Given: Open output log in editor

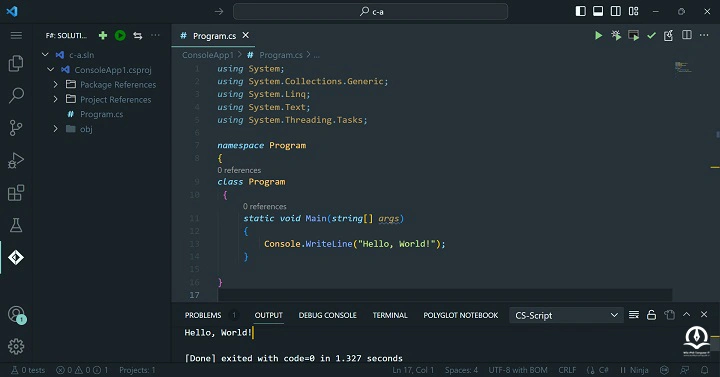Looking at the screenshot, I should 669,315.
